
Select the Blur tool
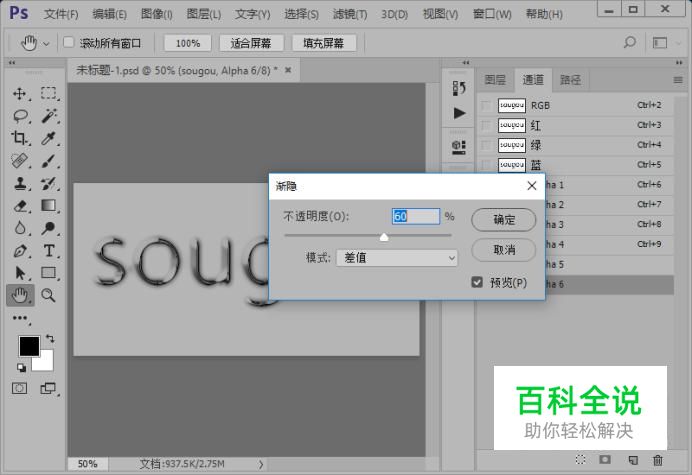[x=19, y=228]
